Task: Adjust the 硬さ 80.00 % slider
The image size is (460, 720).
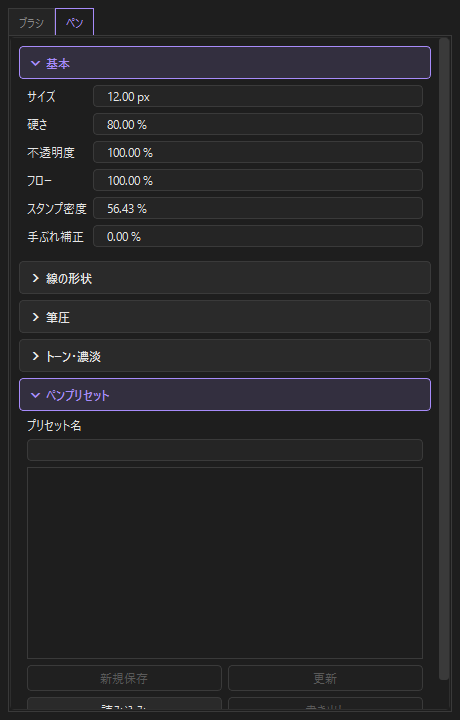Action: click(258, 124)
